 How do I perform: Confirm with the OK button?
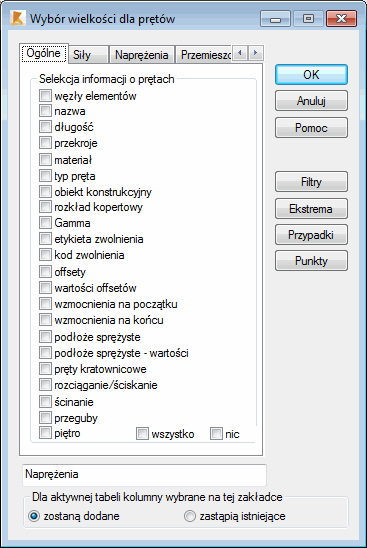[311, 74]
